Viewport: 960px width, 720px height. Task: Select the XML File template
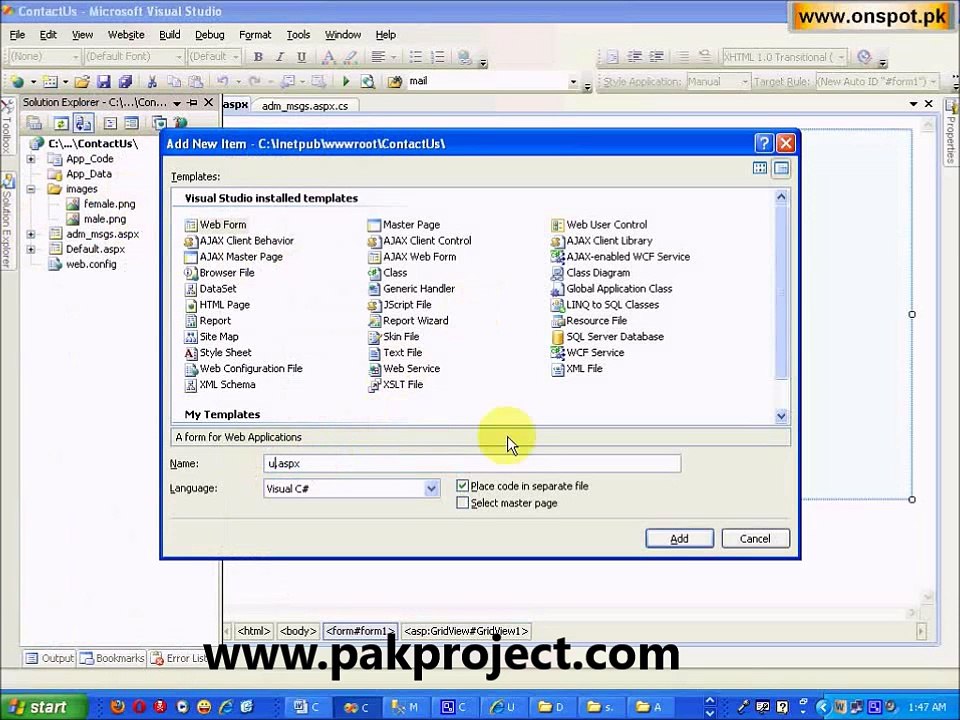click(x=577, y=368)
